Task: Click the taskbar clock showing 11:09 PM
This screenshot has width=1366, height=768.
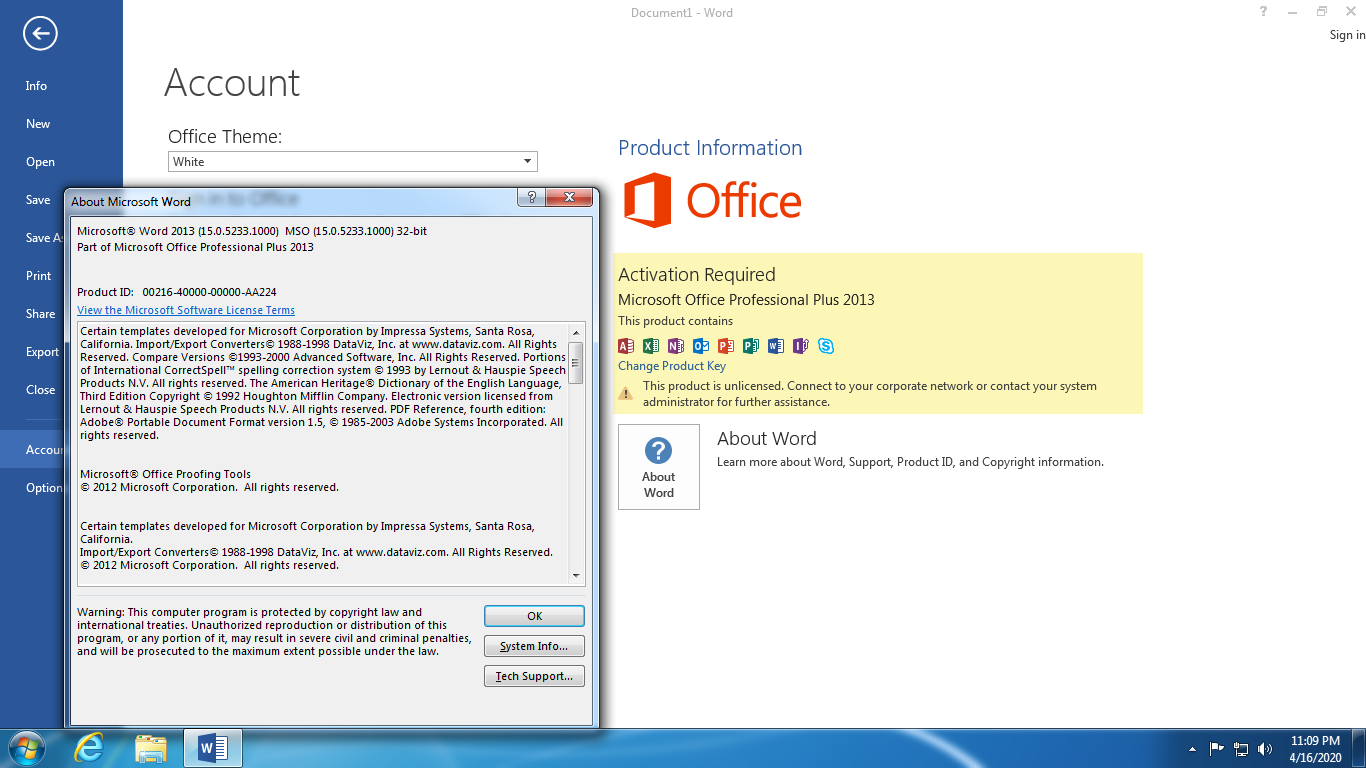Action: 1315,749
